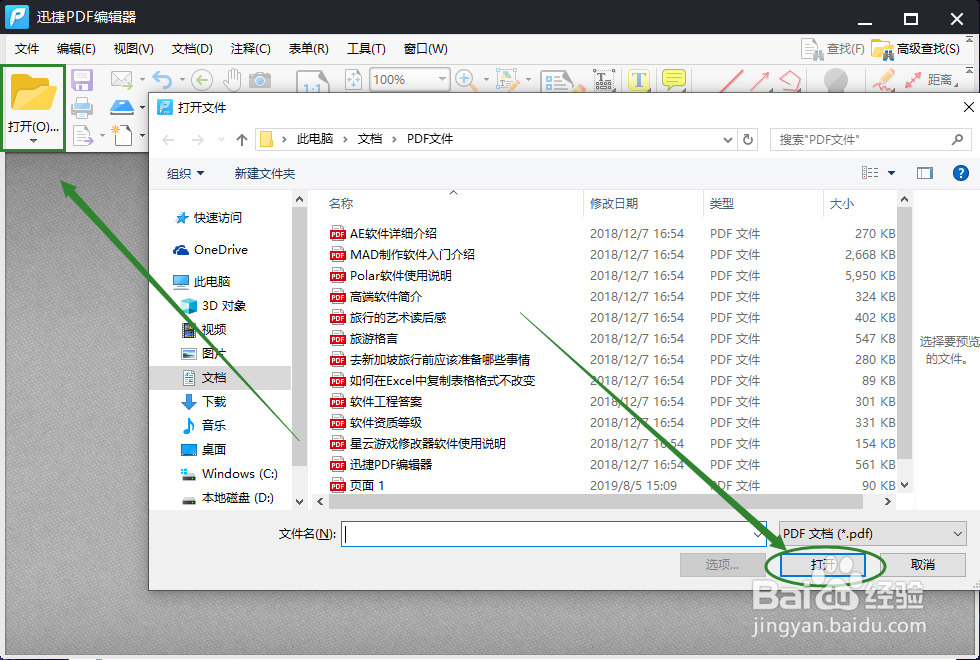This screenshot has width=980, height=660.
Task: Open the 视图(V) menu
Action: pos(134,49)
